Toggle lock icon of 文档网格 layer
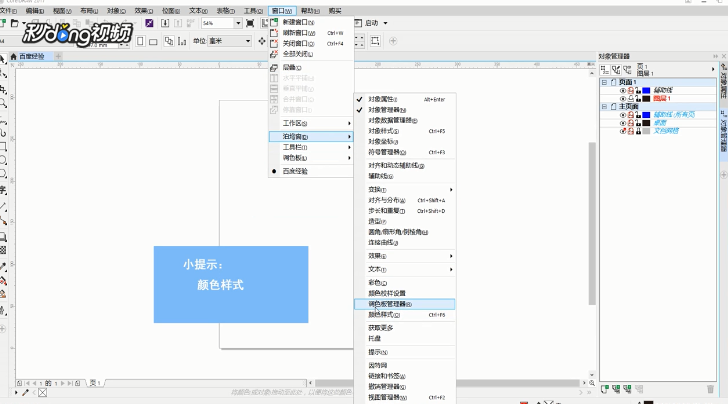 click(x=638, y=131)
